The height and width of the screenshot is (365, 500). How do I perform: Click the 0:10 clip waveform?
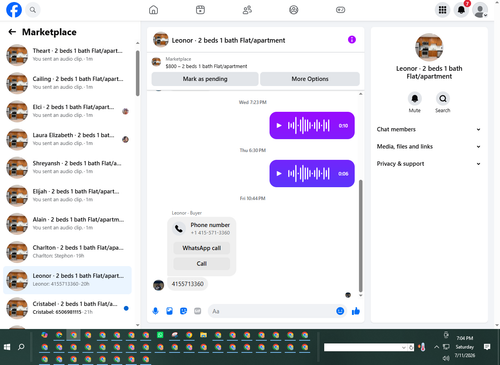pos(309,126)
